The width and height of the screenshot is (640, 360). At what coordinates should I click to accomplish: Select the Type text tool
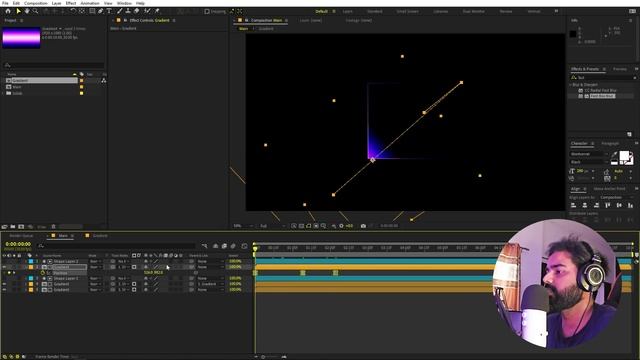point(109,11)
